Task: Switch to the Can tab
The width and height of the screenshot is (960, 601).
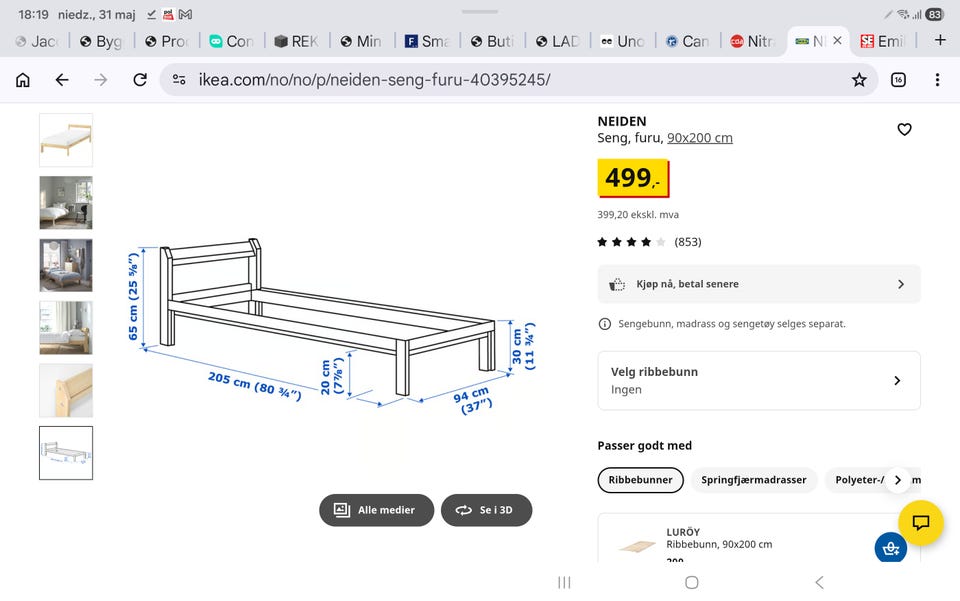Action: pyautogui.click(x=688, y=41)
